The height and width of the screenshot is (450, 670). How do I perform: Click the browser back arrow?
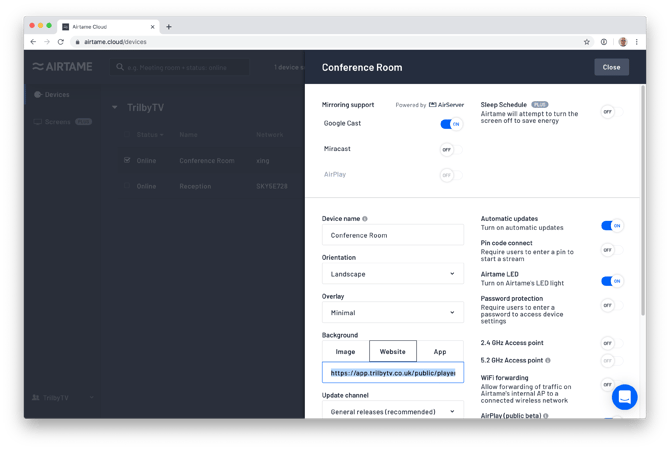point(33,42)
